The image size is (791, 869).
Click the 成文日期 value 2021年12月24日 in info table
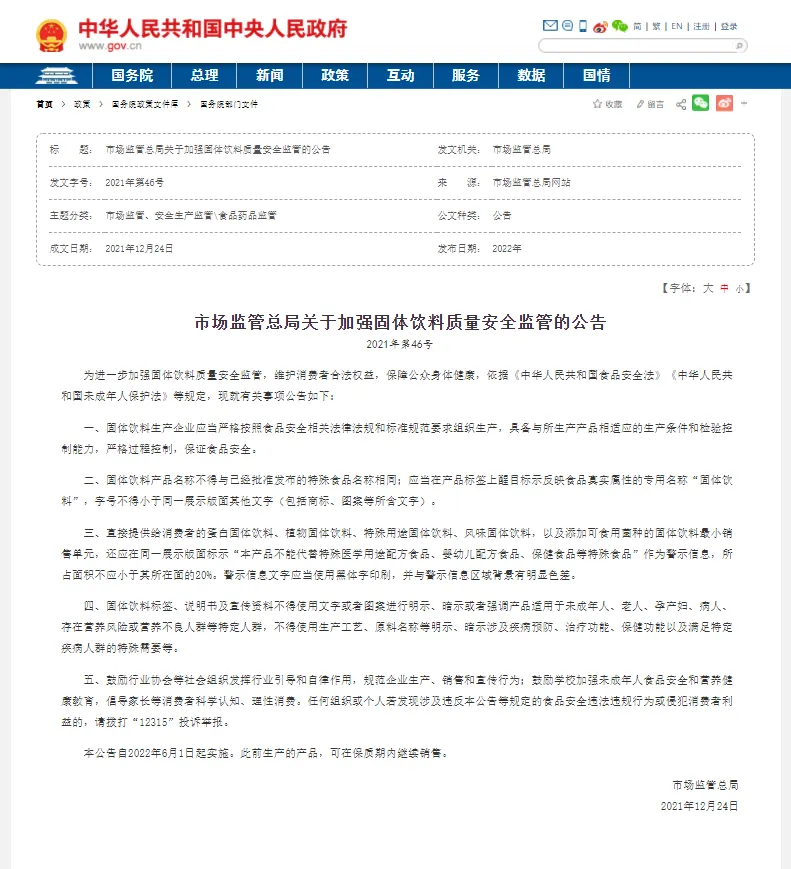point(139,249)
